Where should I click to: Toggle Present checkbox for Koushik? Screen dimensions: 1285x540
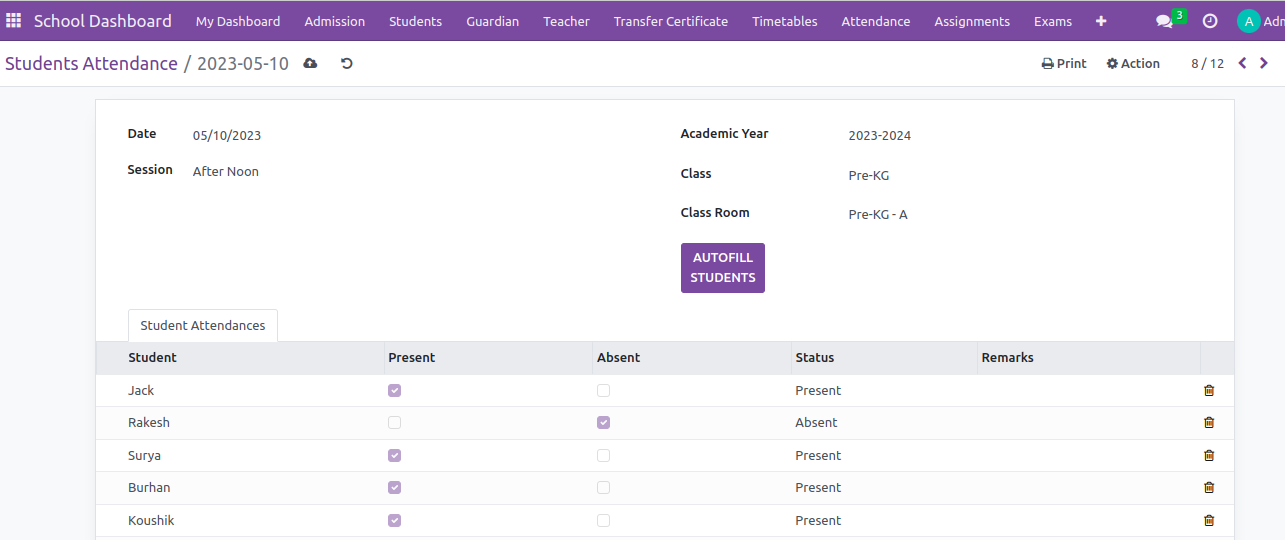point(394,521)
